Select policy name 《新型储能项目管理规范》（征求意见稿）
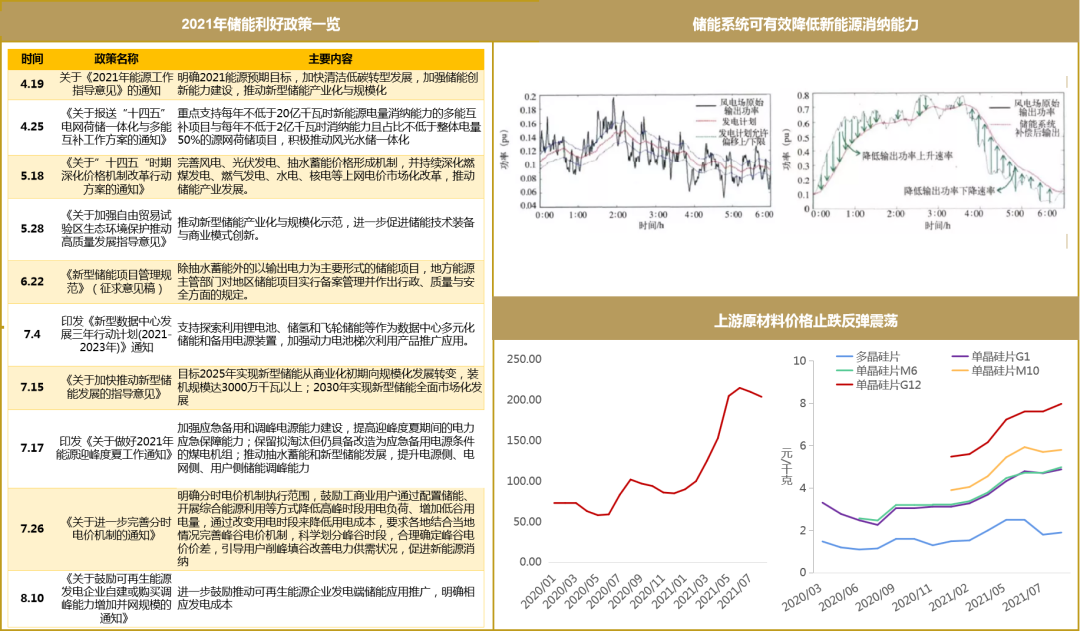Image resolution: width=1080 pixels, height=631 pixels. pos(116,281)
